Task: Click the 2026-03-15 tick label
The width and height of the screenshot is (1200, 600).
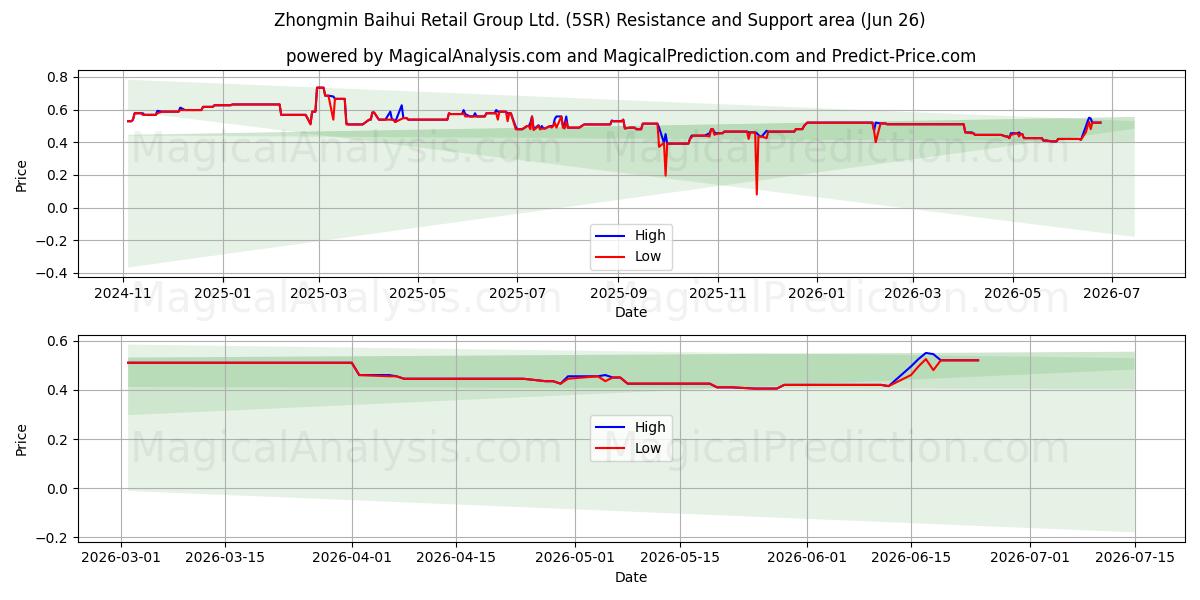Action: coord(225,558)
